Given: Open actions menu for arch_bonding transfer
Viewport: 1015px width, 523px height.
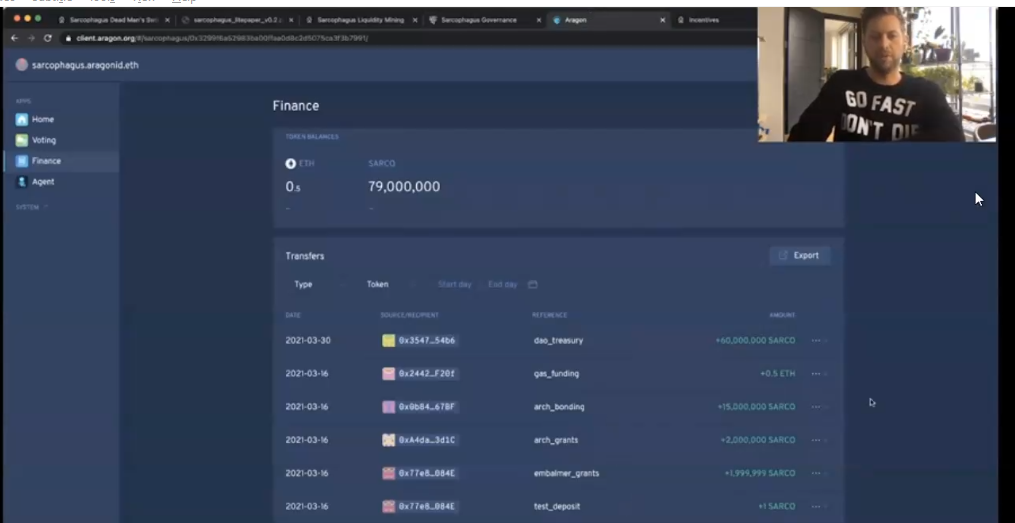Looking at the screenshot, I should 816,407.
